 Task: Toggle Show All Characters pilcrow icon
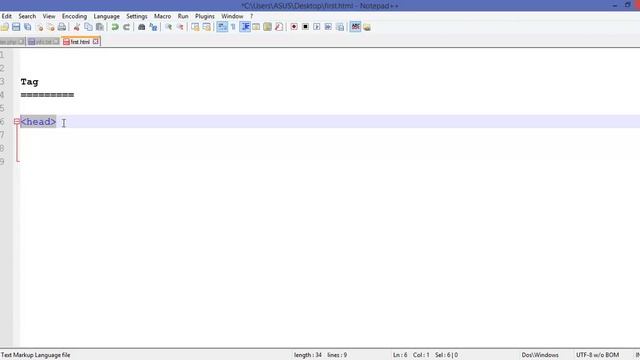(x=233, y=27)
